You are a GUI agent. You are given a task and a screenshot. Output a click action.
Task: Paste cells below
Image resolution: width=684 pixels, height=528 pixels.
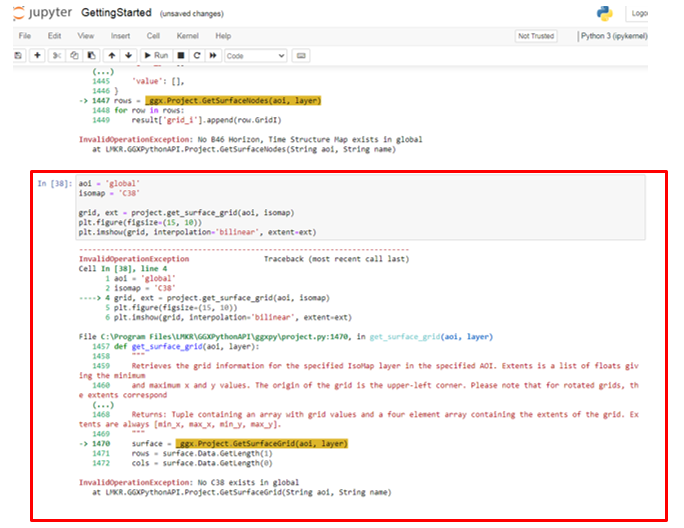[x=92, y=55]
